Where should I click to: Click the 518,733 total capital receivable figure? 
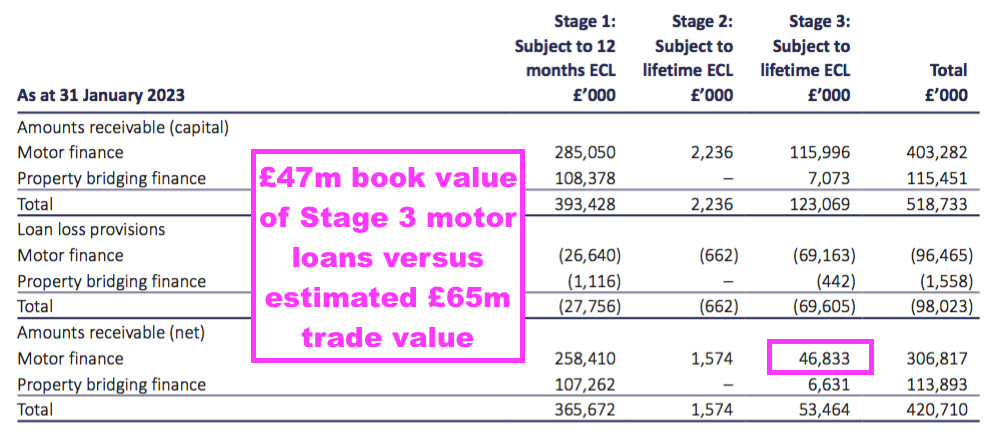[938, 204]
